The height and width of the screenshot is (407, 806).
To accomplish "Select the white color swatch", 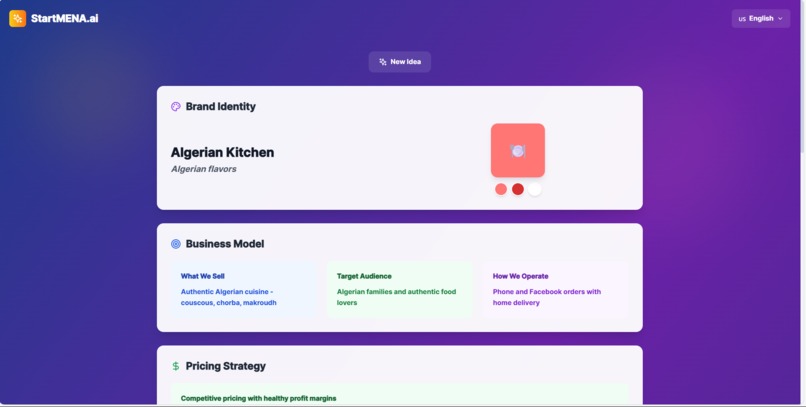I will tap(535, 189).
